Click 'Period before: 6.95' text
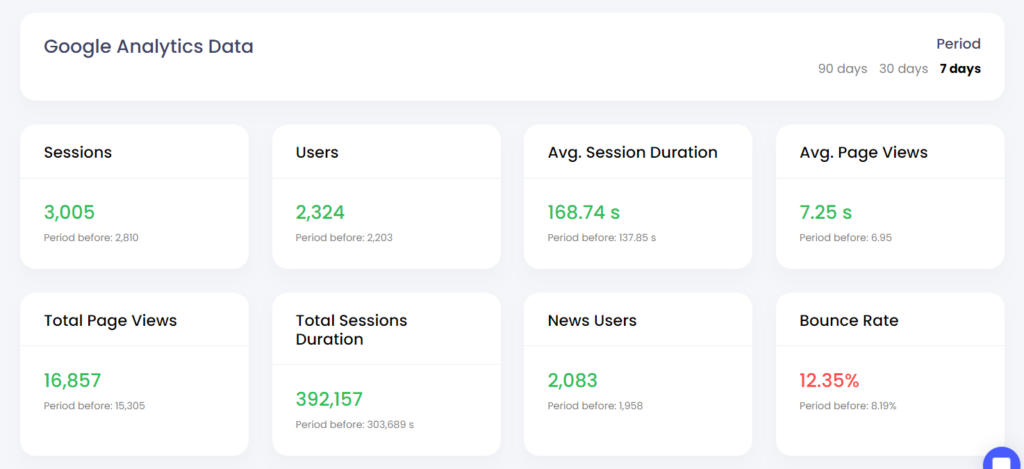 (x=845, y=238)
